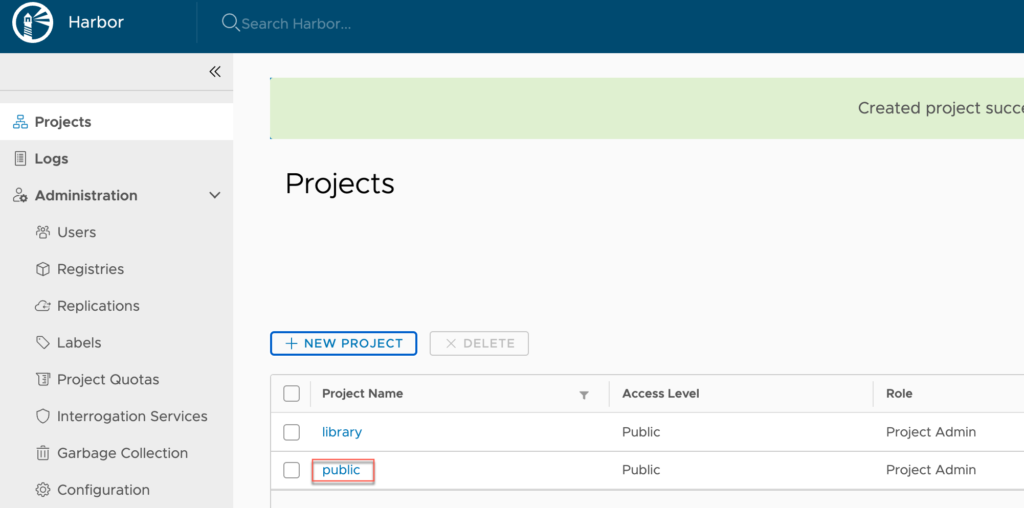Click the NEW PROJECT button
Image resolution: width=1024 pixels, height=508 pixels.
click(x=344, y=343)
